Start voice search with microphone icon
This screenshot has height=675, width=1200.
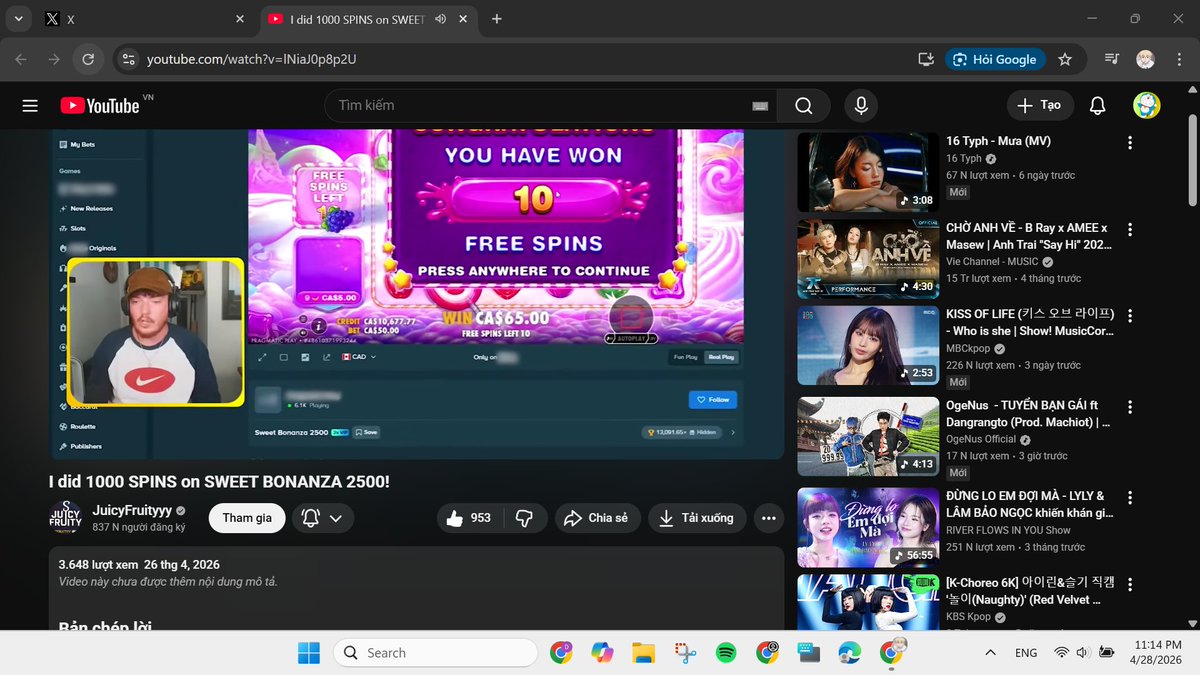click(860, 105)
